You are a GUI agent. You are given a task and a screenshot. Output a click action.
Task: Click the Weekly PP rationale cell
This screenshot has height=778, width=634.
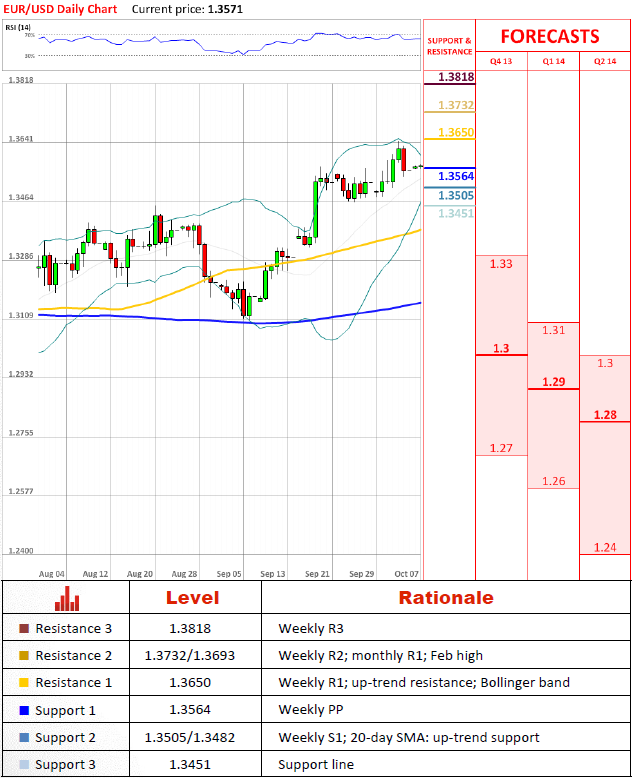coord(311,710)
